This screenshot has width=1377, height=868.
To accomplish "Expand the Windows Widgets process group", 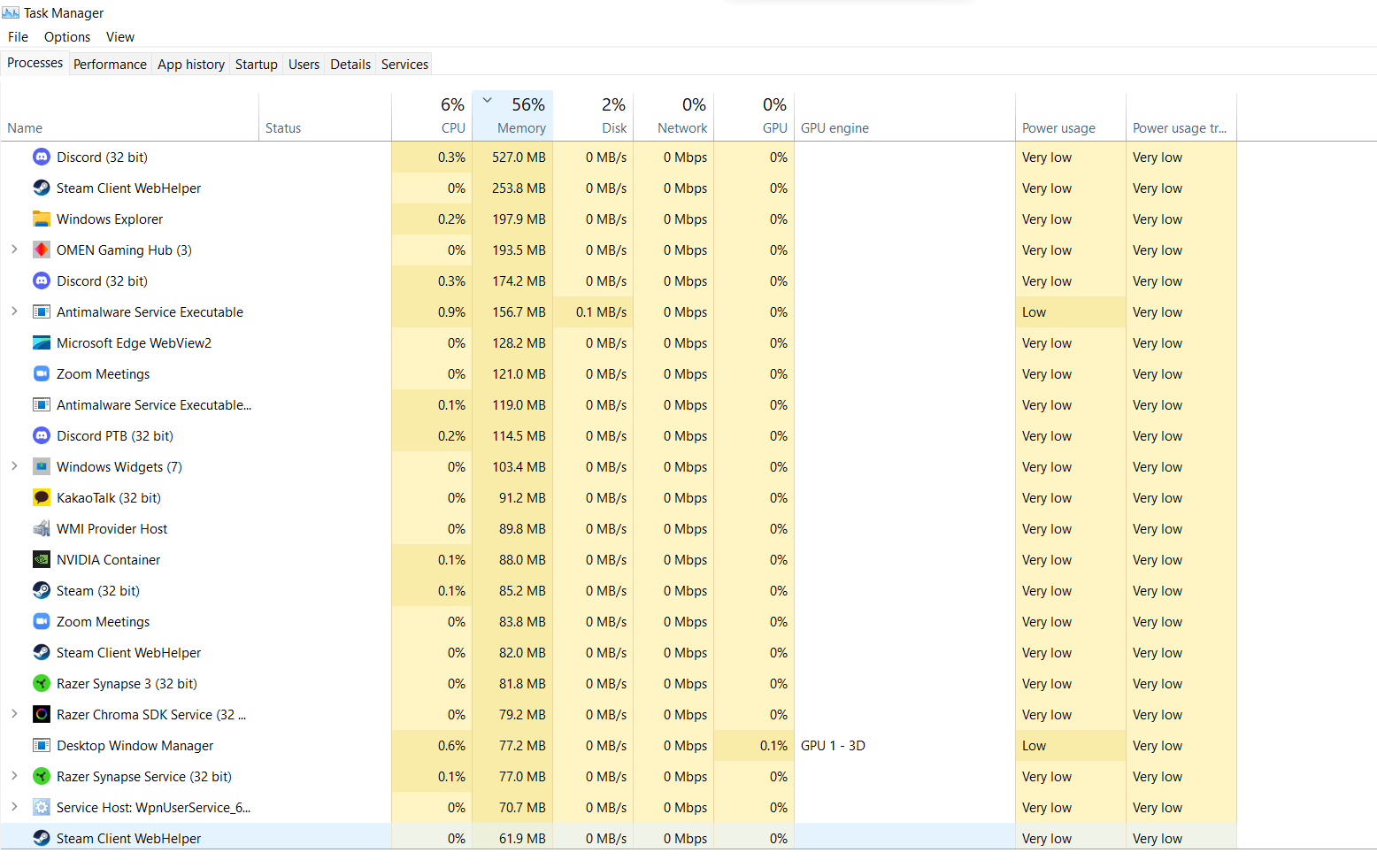I will (x=14, y=466).
